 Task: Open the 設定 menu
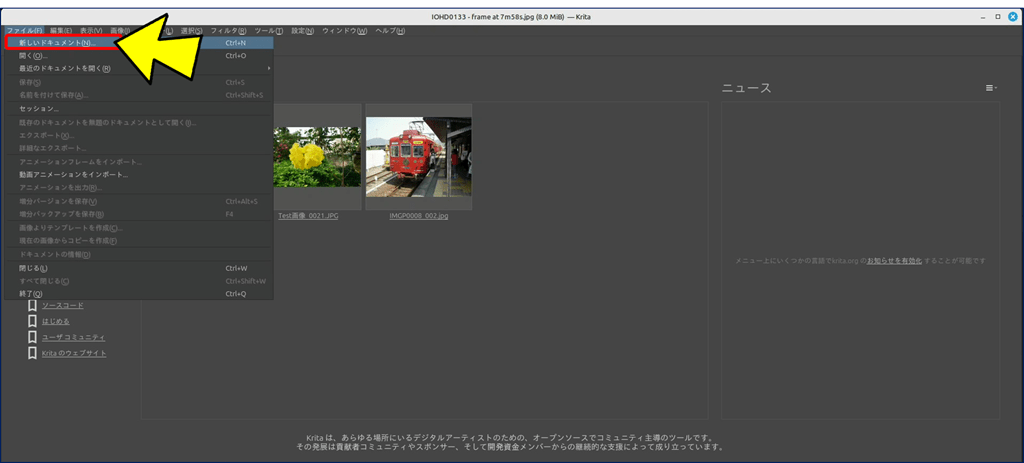pyautogui.click(x=301, y=31)
